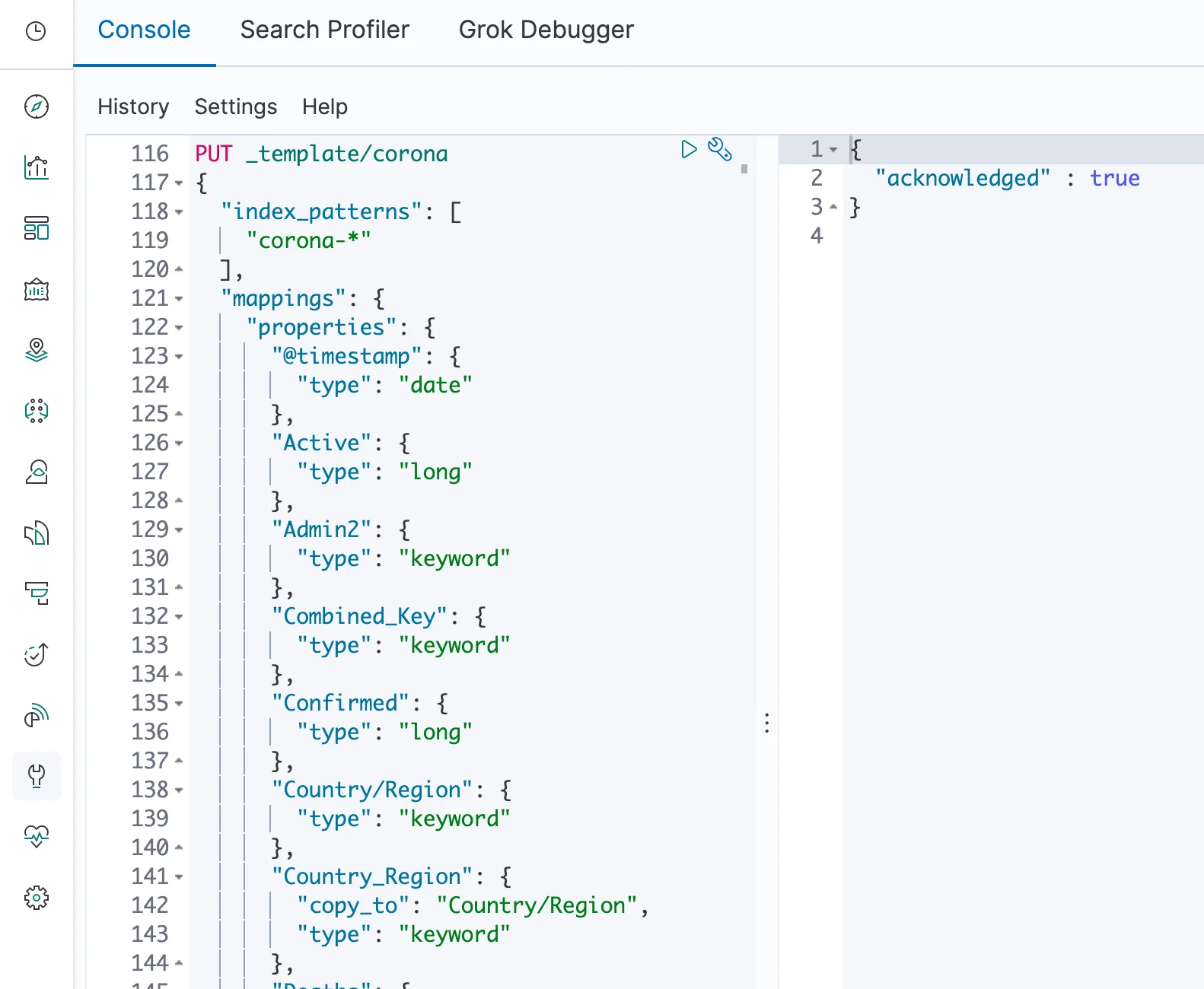Collapse the "index_patterns" array fold arrow
Image resolution: width=1204 pixels, height=989 pixels.
point(179,212)
